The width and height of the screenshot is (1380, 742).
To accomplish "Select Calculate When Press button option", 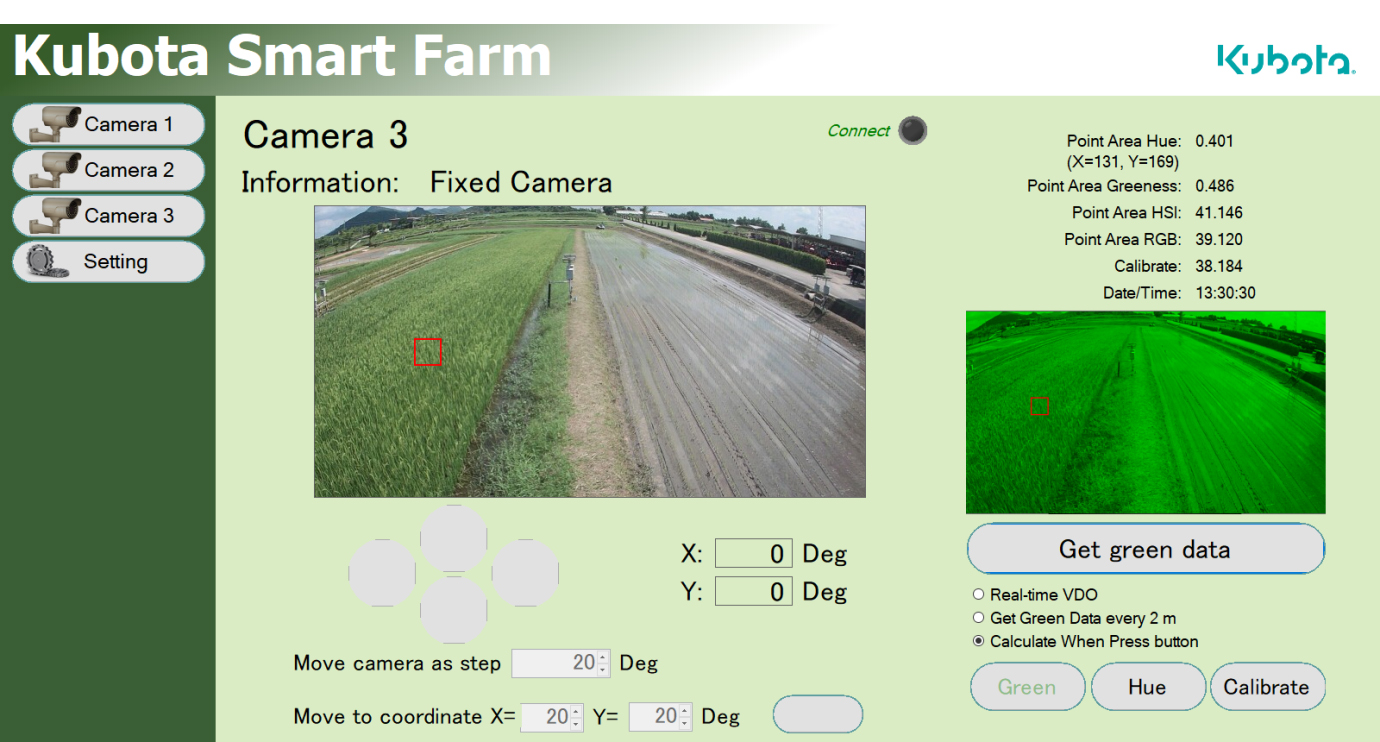I will pyautogui.click(x=1085, y=642).
